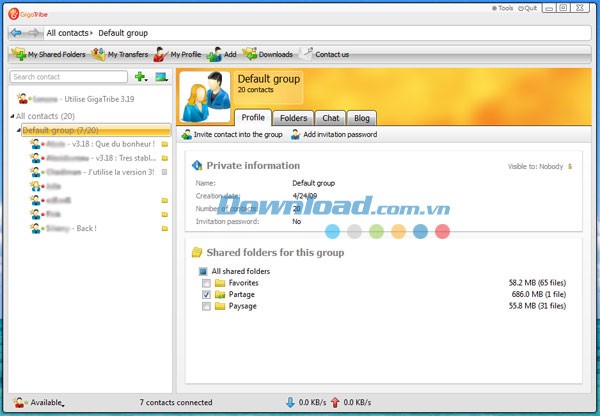
Task: Open My Profile from toolbar
Action: pyautogui.click(x=179, y=54)
